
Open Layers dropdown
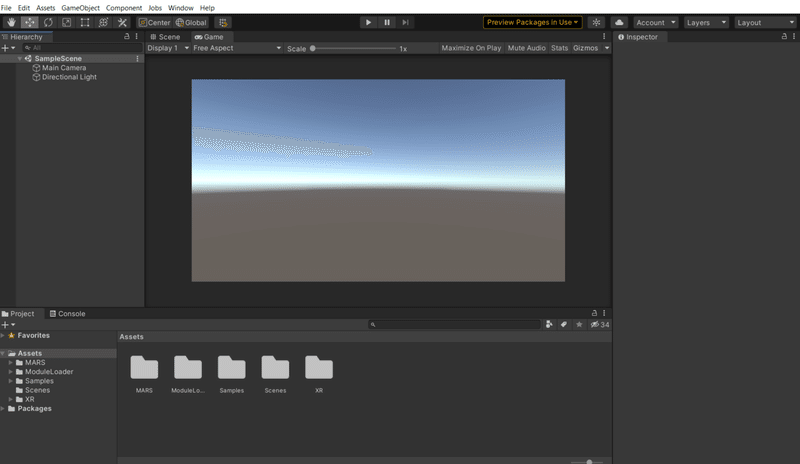pyautogui.click(x=706, y=22)
